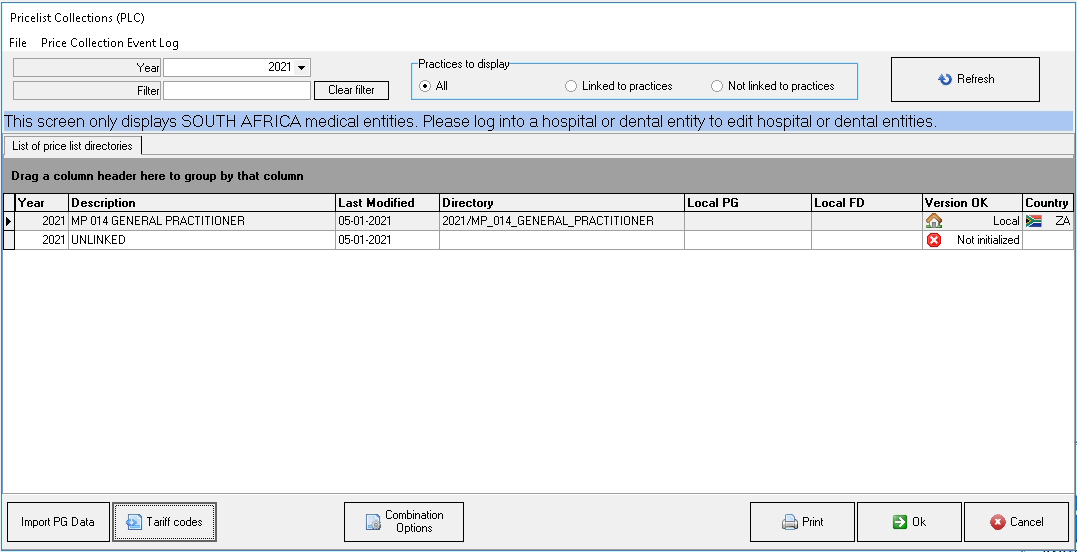Image resolution: width=1077 pixels, height=552 pixels.
Task: Cancel the dialog with the red Cancel button
Action: (1016, 522)
